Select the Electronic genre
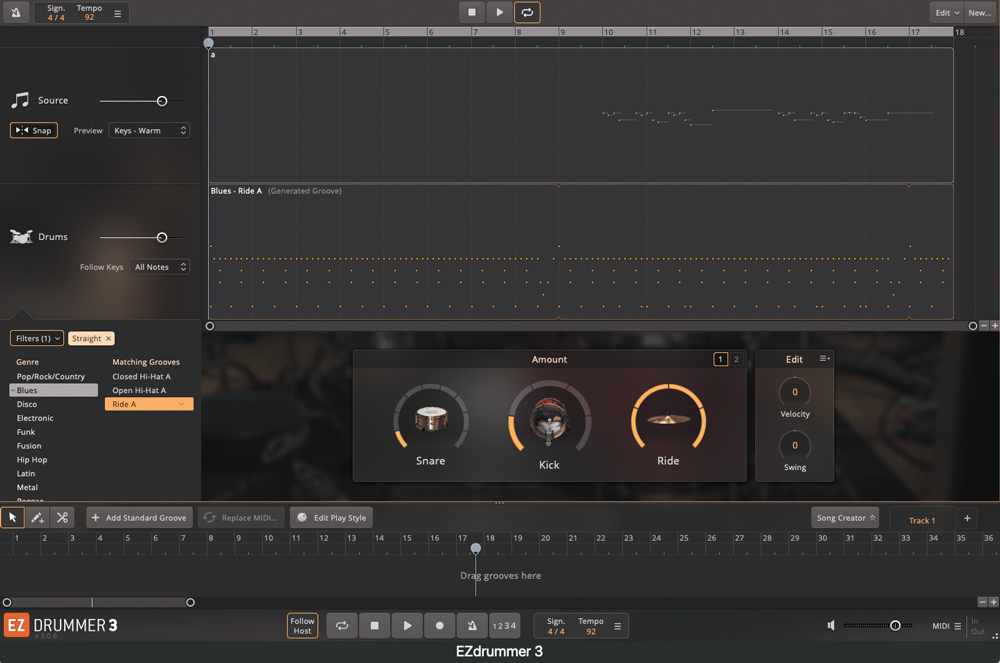This screenshot has width=1000, height=663. point(35,418)
